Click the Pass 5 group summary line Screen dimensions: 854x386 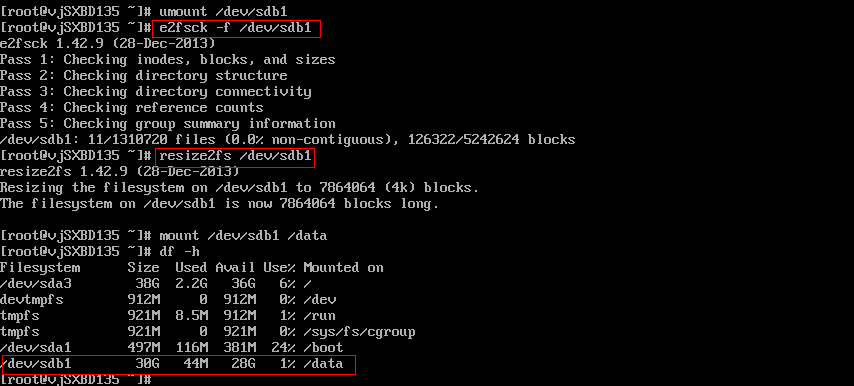click(168, 124)
